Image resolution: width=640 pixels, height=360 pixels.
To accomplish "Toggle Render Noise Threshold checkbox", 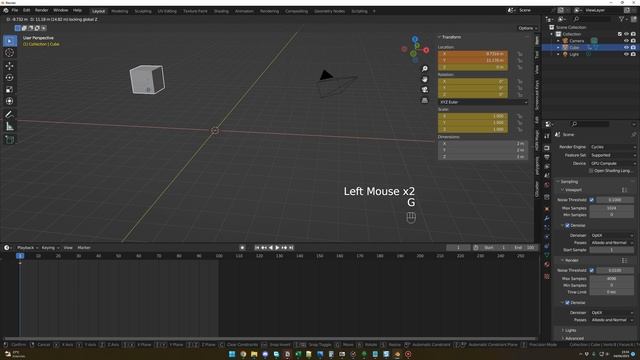I will [592, 270].
